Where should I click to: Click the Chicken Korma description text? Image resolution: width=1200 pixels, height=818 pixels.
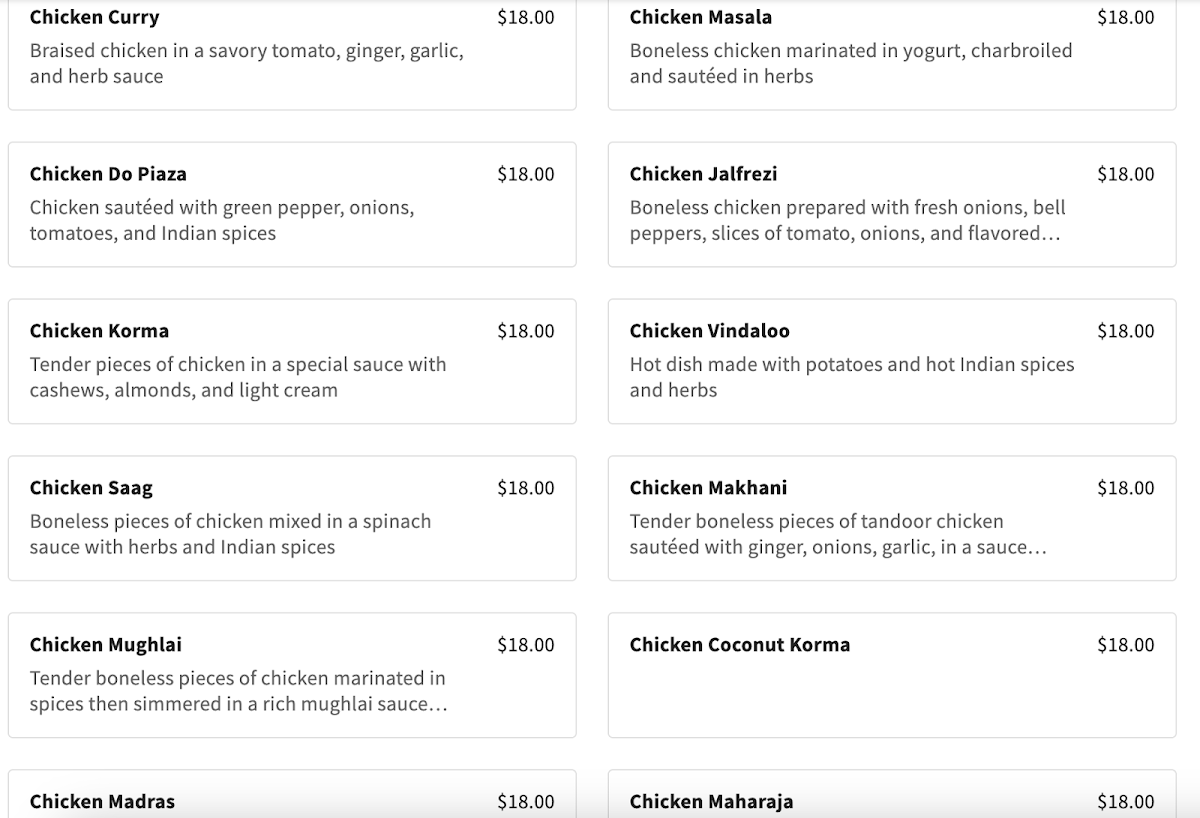pos(238,377)
